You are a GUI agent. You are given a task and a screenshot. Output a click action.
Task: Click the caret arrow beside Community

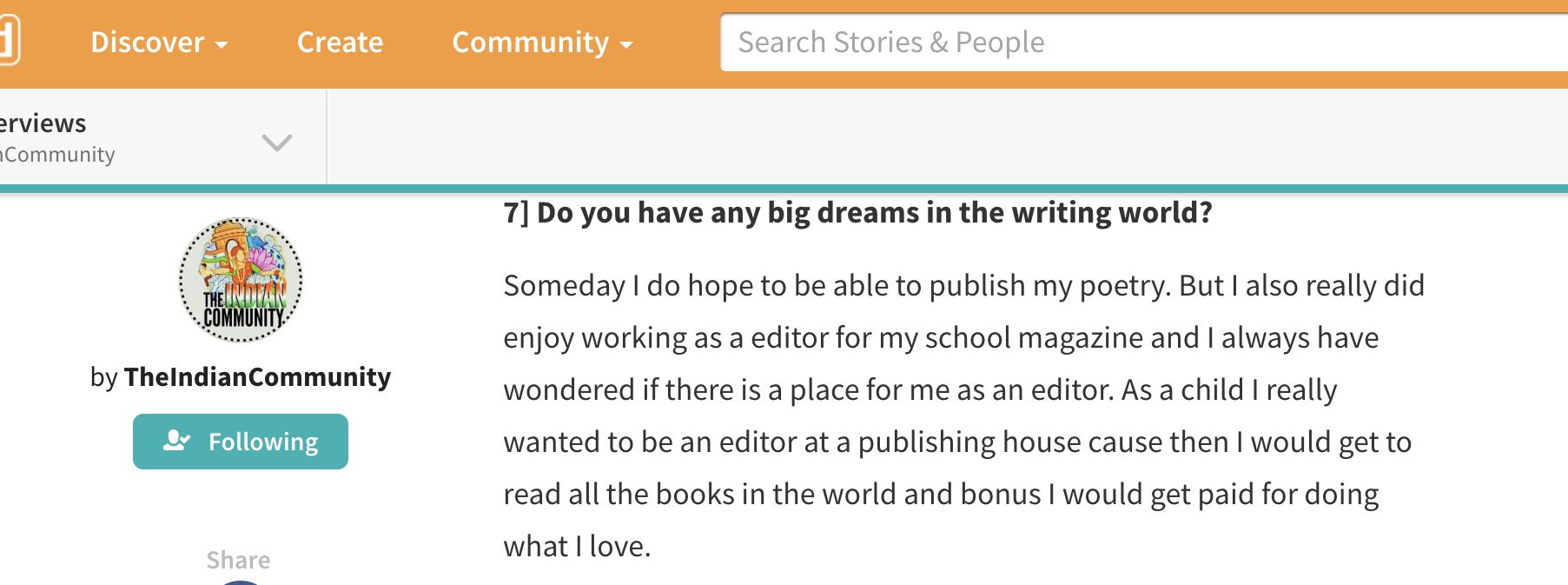click(626, 44)
